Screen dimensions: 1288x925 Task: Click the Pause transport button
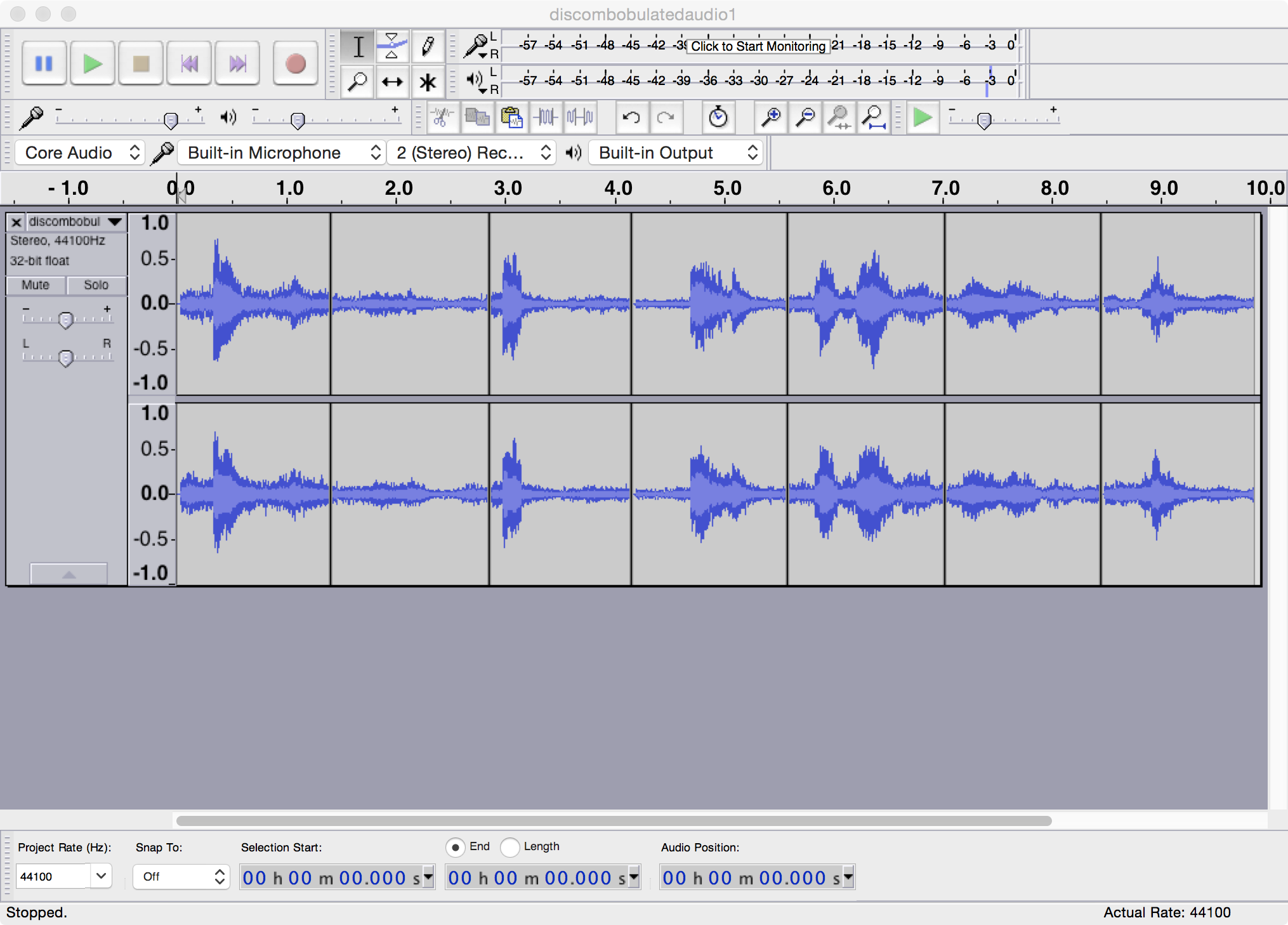[x=44, y=63]
